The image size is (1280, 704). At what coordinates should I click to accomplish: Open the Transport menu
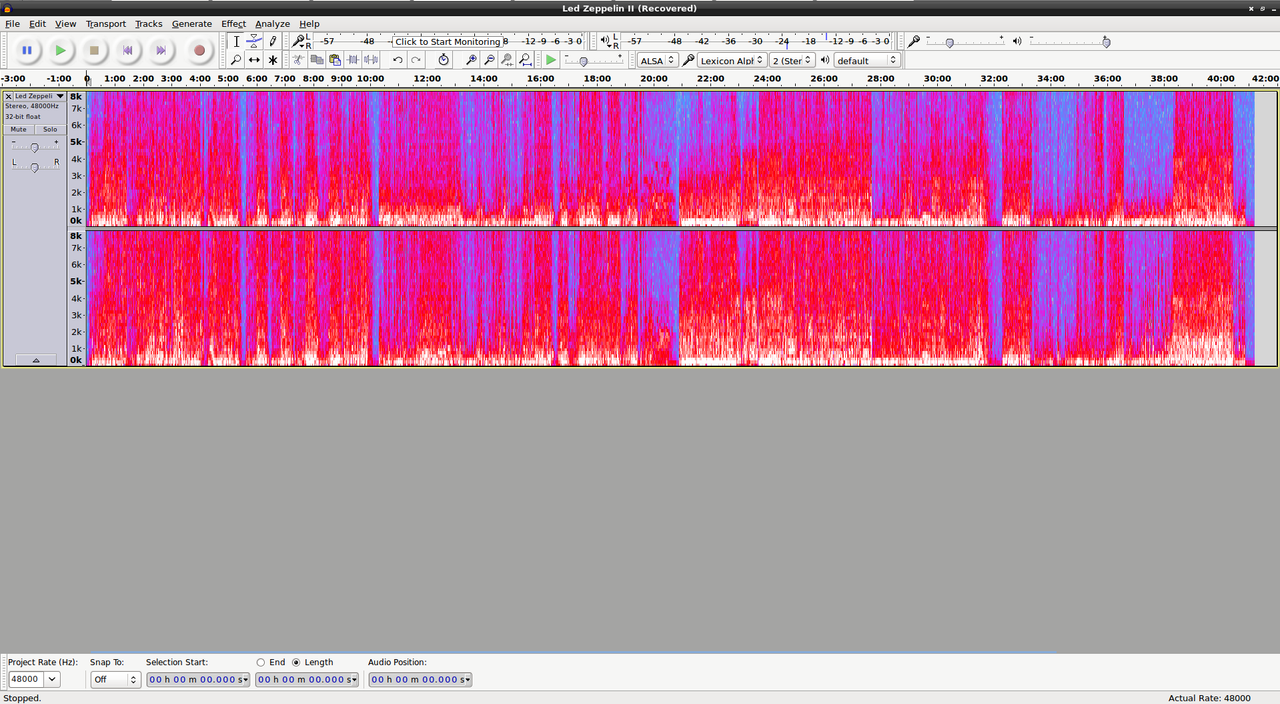point(106,23)
